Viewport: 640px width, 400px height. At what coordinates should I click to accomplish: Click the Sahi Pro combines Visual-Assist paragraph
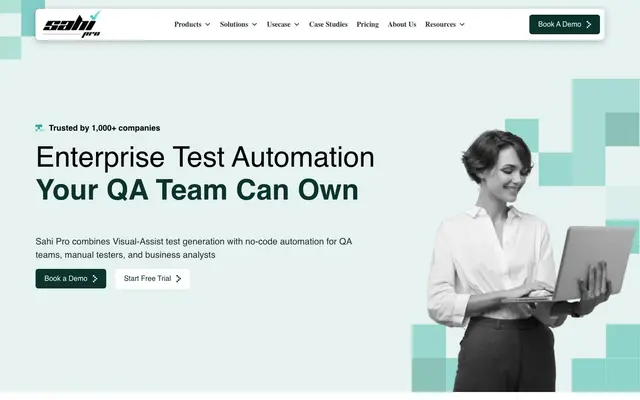[194, 248]
